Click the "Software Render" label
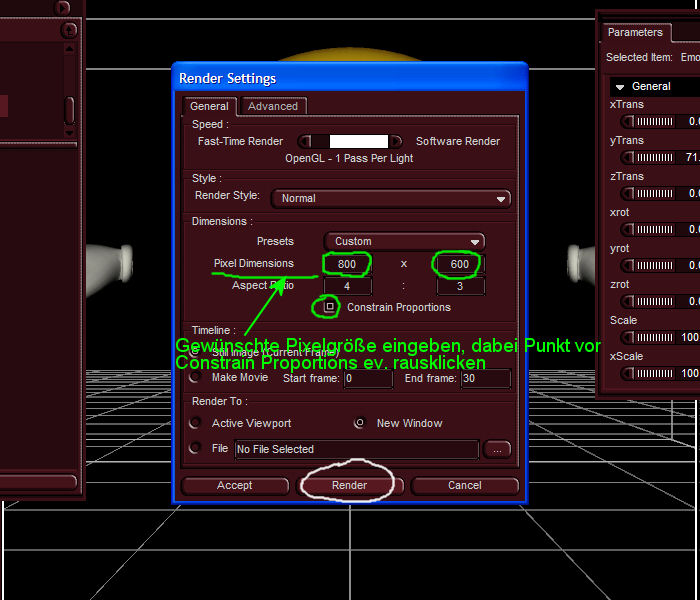The image size is (700, 600). click(458, 142)
